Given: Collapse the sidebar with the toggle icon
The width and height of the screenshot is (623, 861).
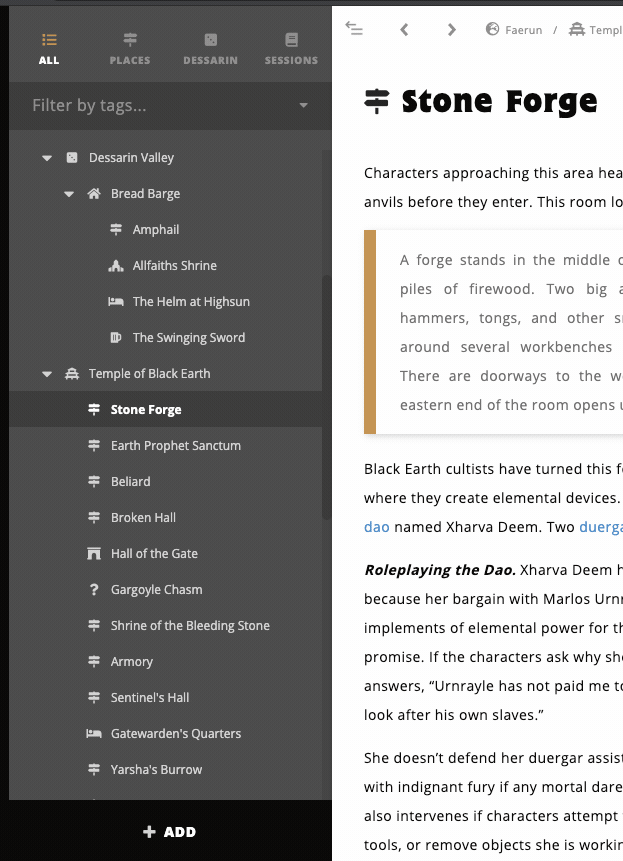Looking at the screenshot, I should (354, 28).
